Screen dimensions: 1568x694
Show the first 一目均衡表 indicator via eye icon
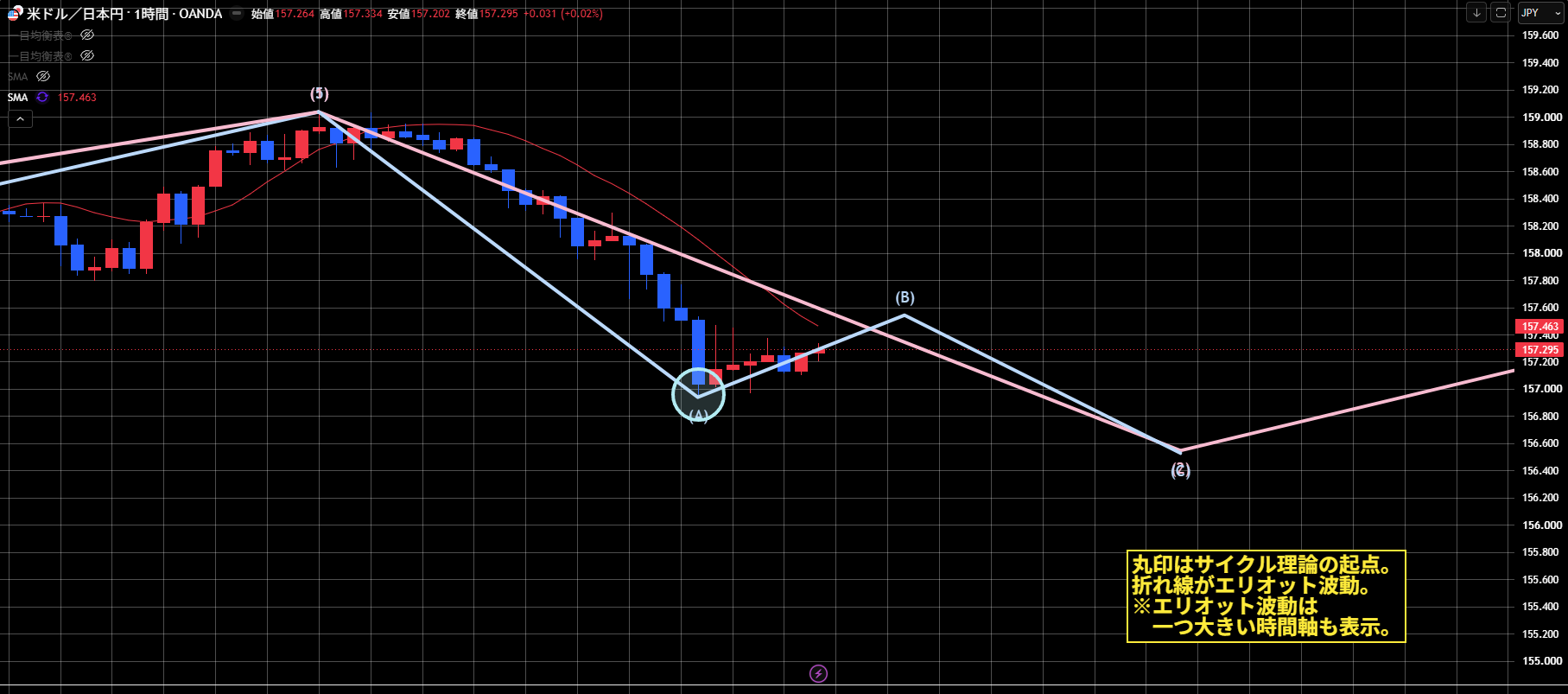tap(87, 35)
